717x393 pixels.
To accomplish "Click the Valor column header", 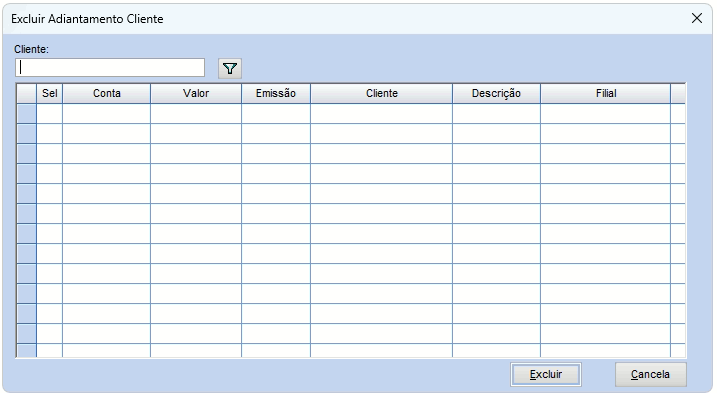I will (196, 93).
